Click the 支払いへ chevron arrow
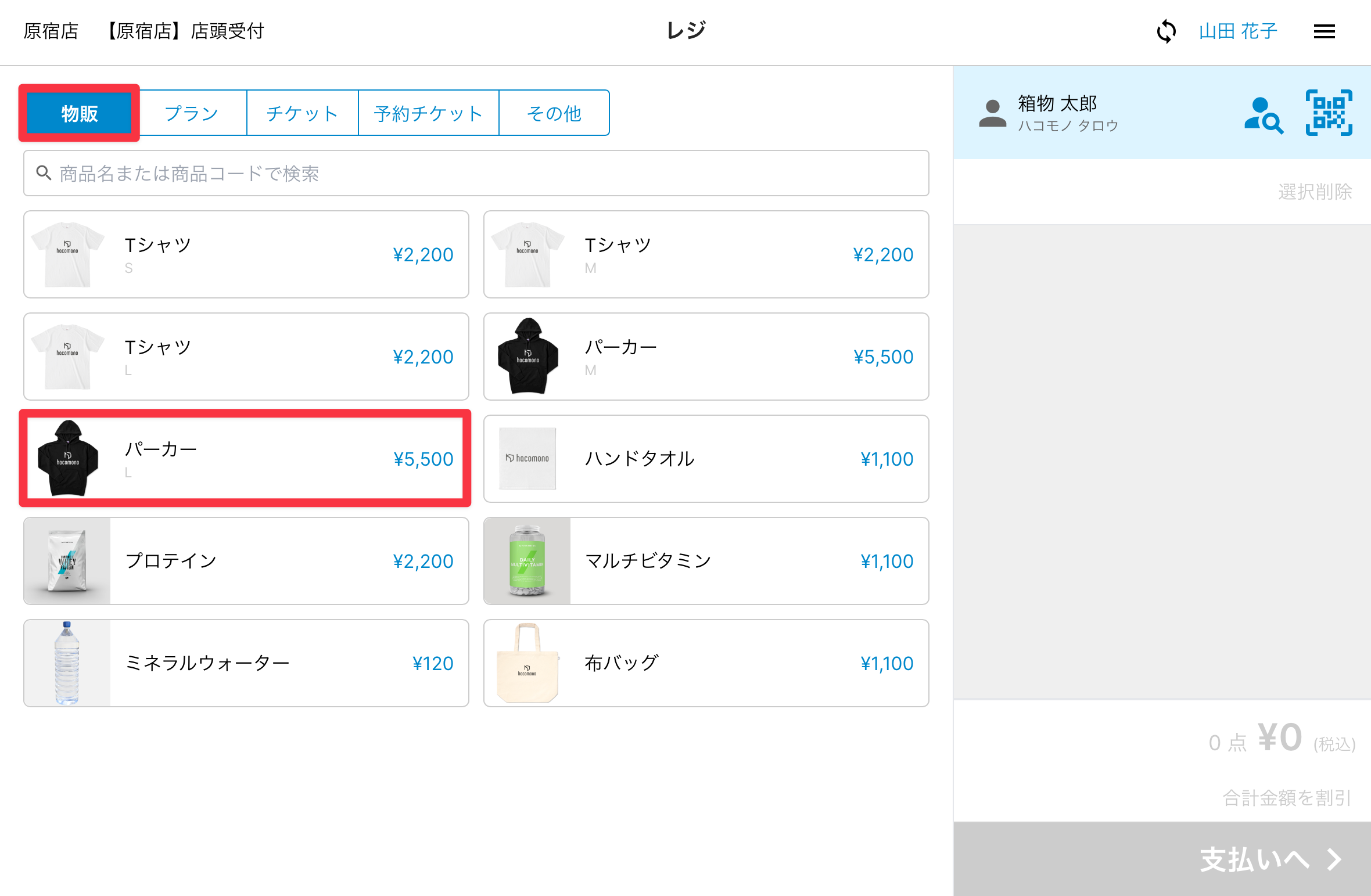The width and height of the screenshot is (1371, 896). pos(1334,859)
